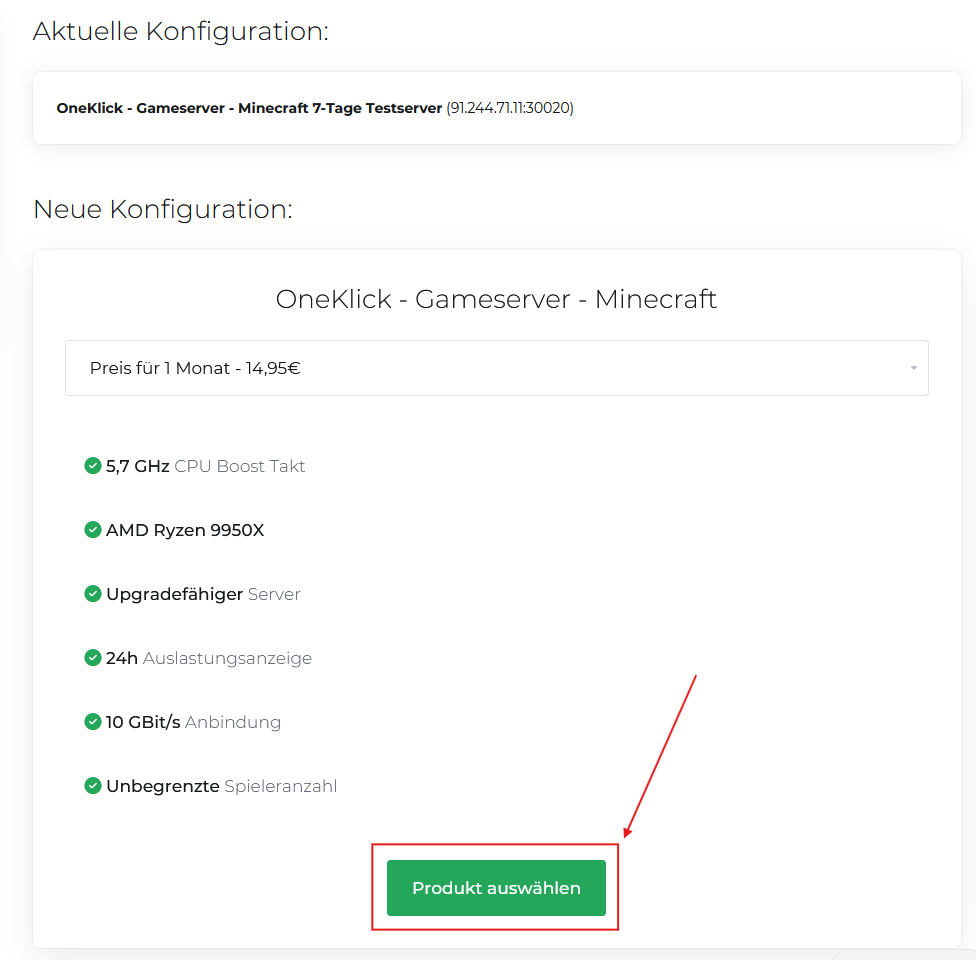Click the green check beside Upgradefähiger Server

click(x=93, y=594)
